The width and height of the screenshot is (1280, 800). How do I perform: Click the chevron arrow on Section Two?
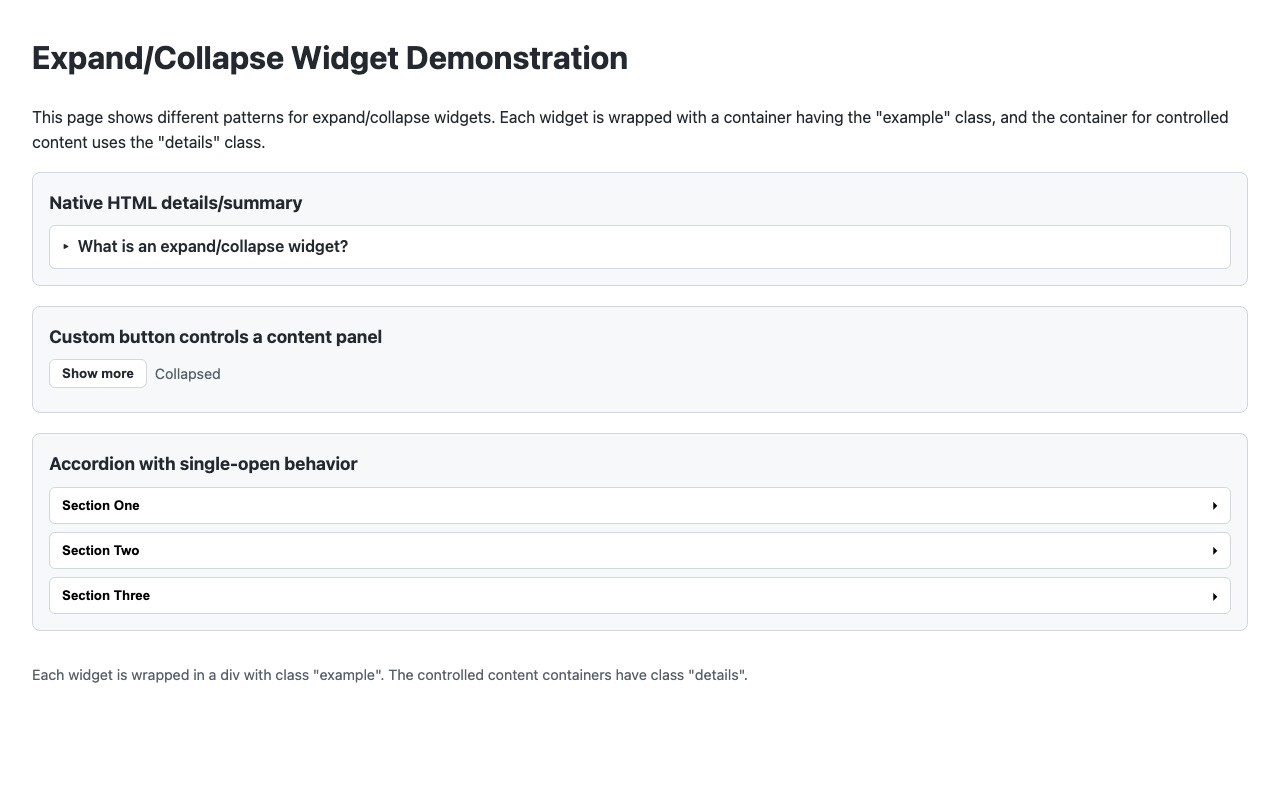1215,550
